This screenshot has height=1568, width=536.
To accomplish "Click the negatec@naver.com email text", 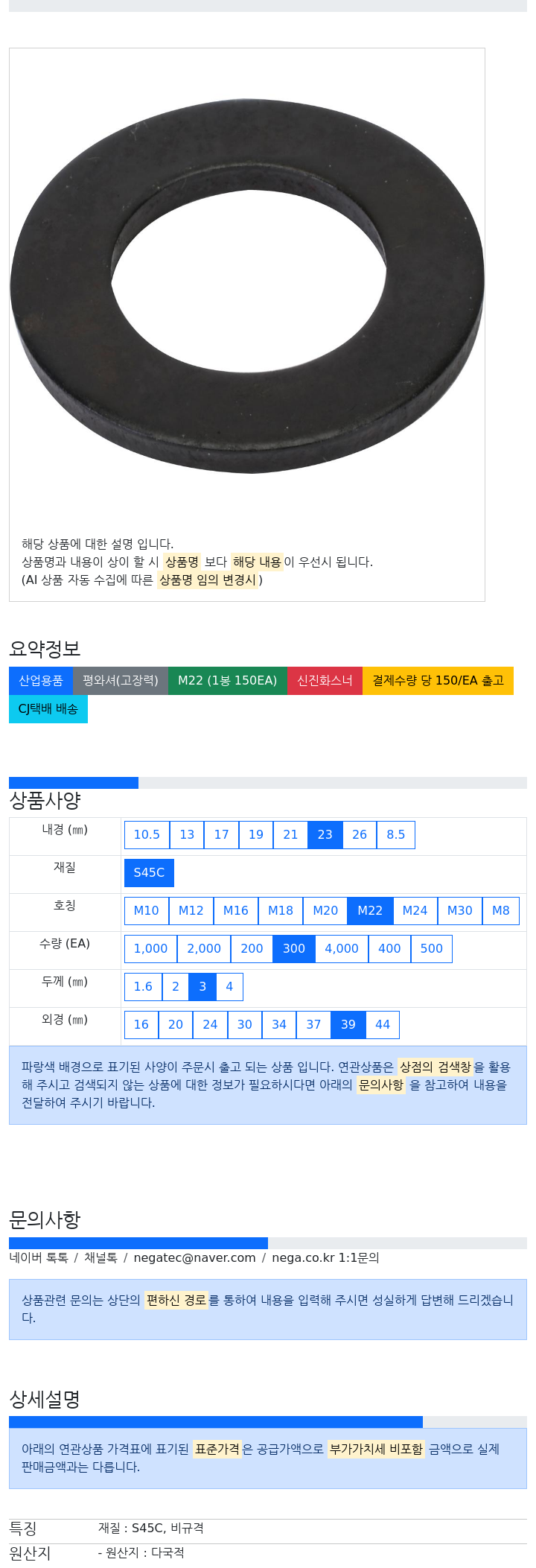I will coord(194,1258).
